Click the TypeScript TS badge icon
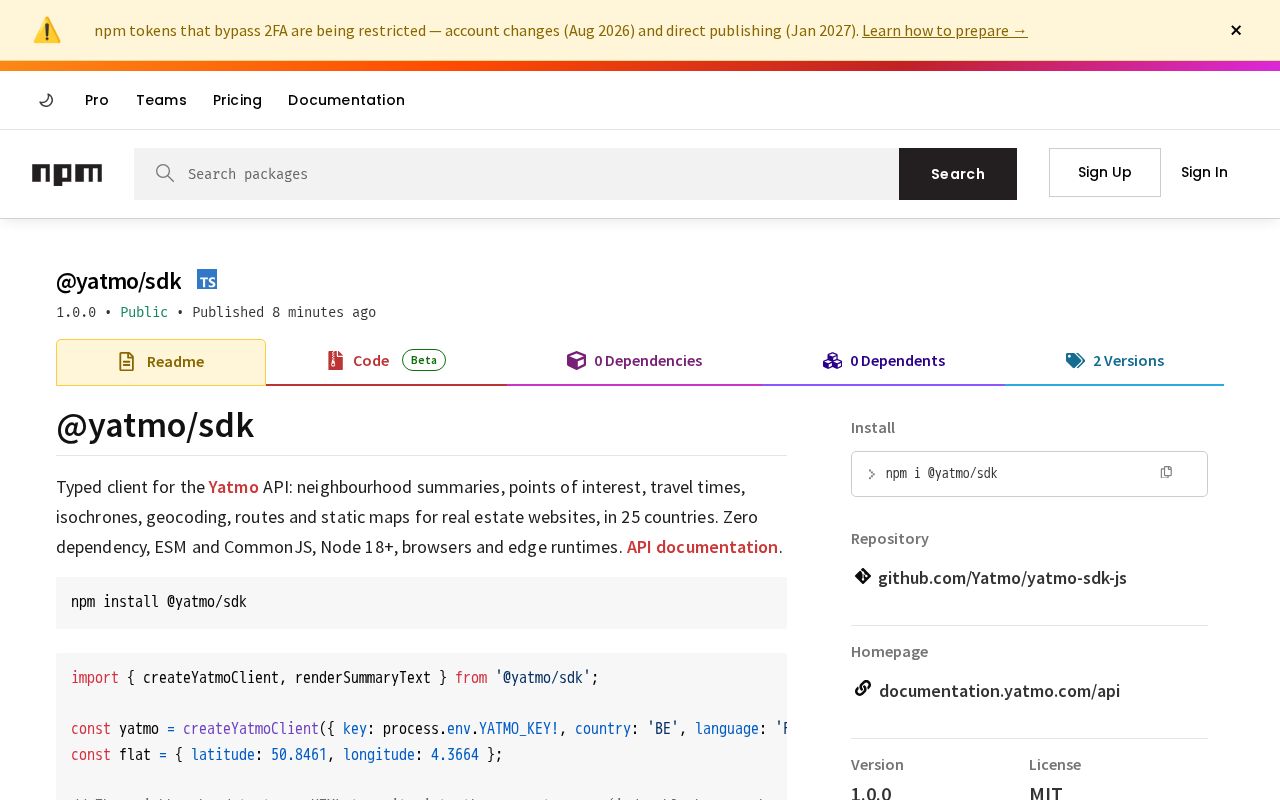Viewport: 1280px width, 800px height. [x=207, y=280]
